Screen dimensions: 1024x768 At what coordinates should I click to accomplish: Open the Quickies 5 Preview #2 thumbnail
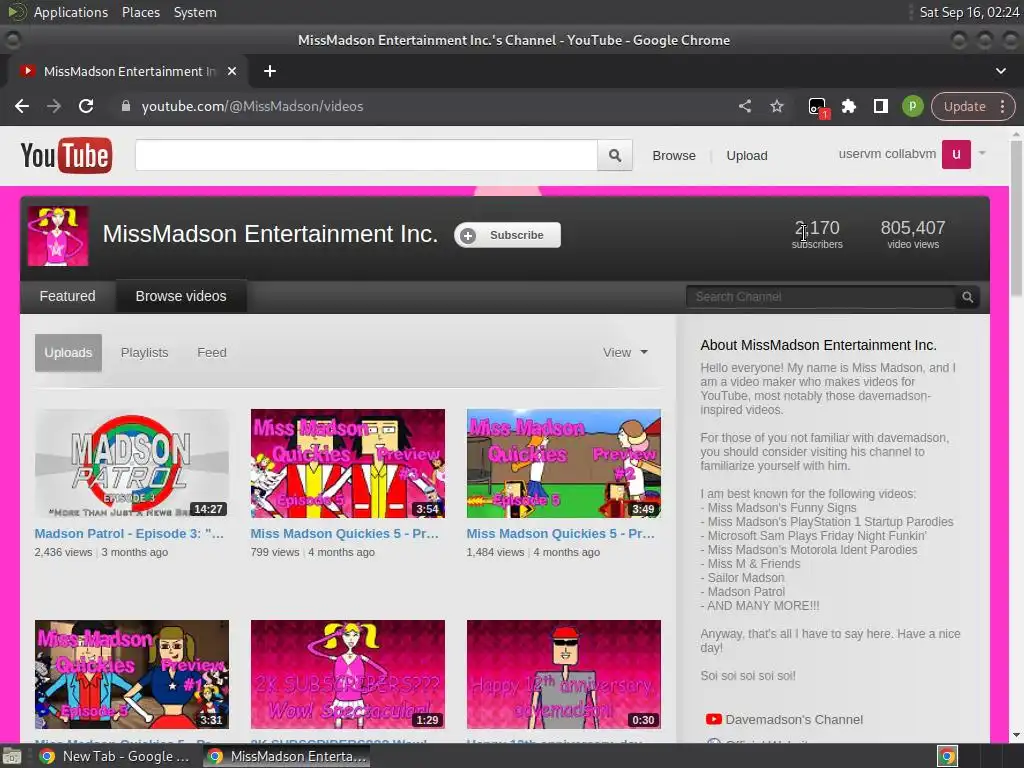pyautogui.click(x=564, y=464)
